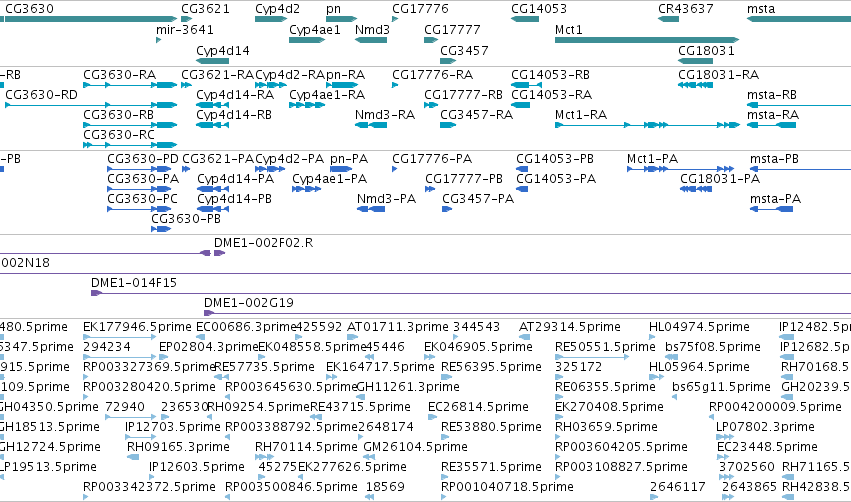Click the Cyp4ae1-PA protein label

pos(329,179)
